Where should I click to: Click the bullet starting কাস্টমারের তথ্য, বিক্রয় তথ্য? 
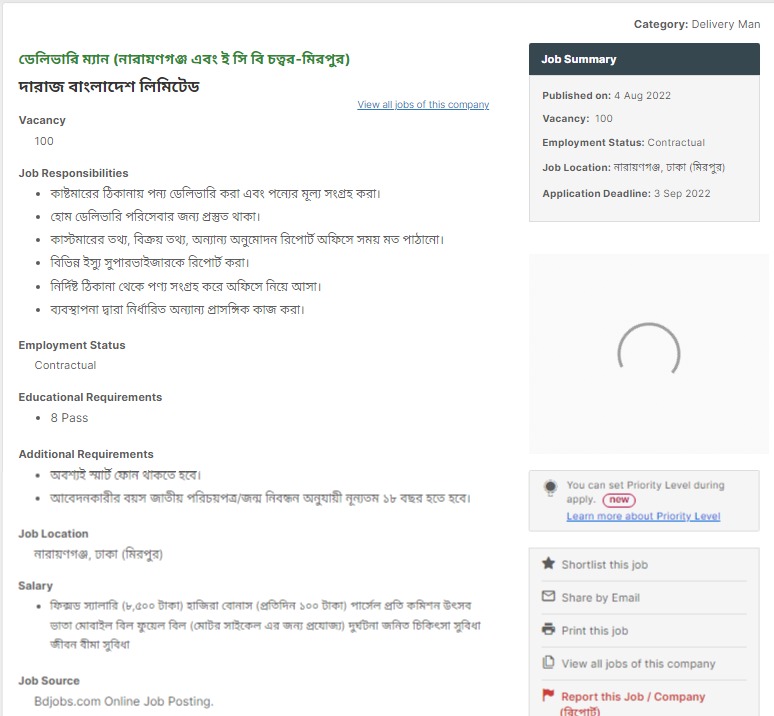tap(247, 240)
